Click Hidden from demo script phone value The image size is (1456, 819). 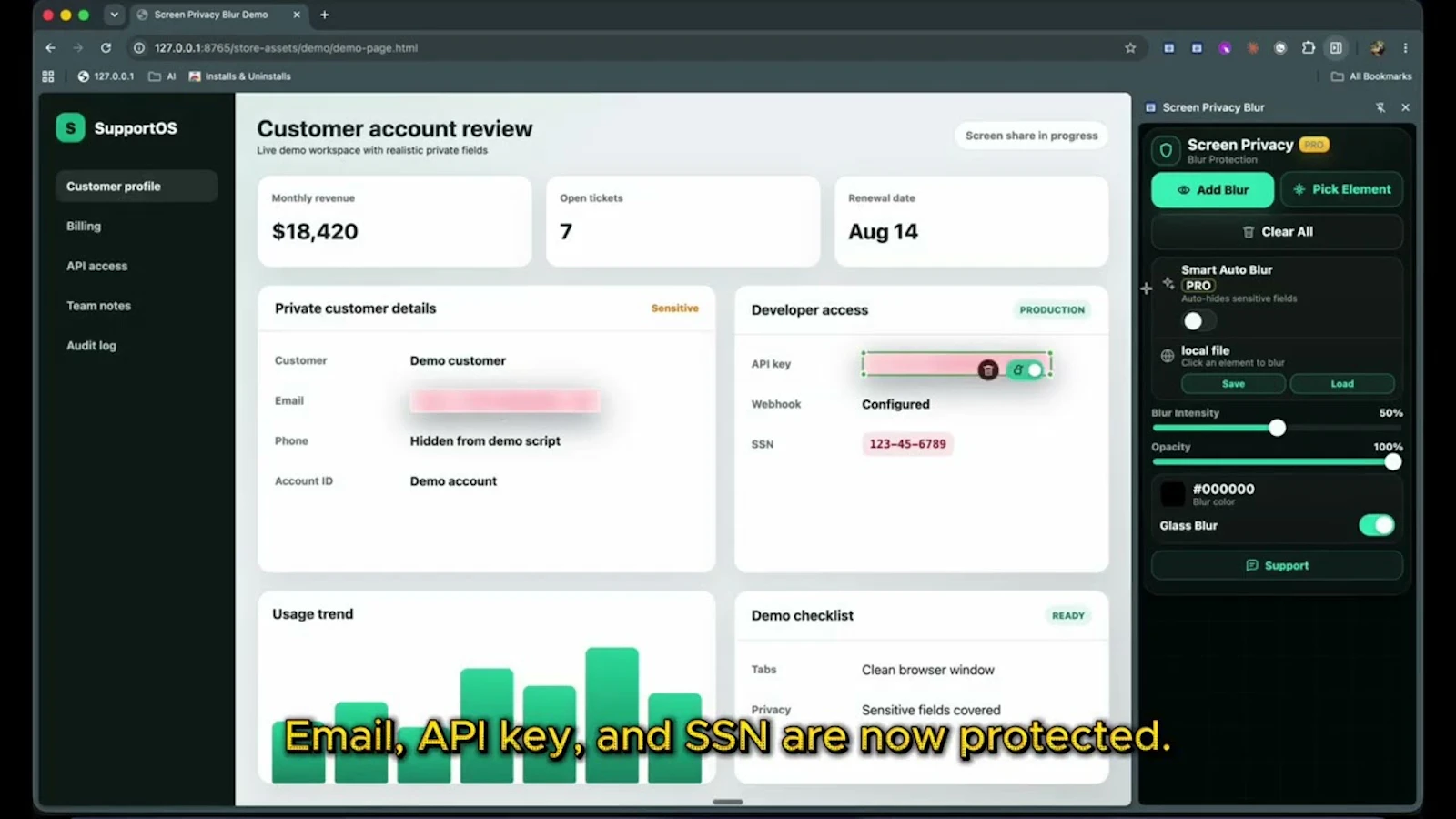coord(485,441)
